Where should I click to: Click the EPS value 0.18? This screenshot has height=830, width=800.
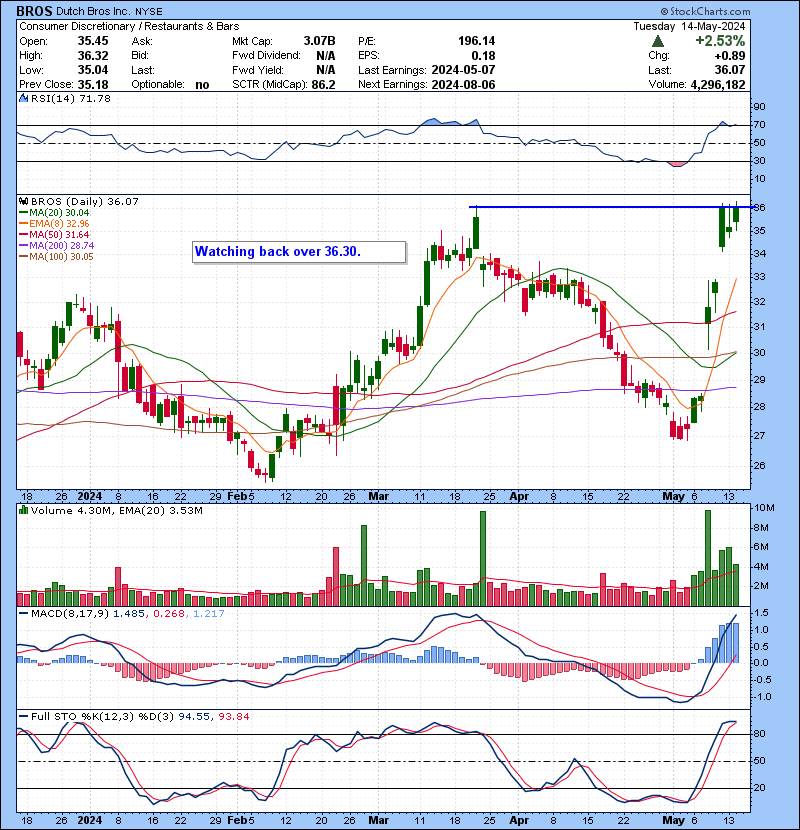[483, 56]
